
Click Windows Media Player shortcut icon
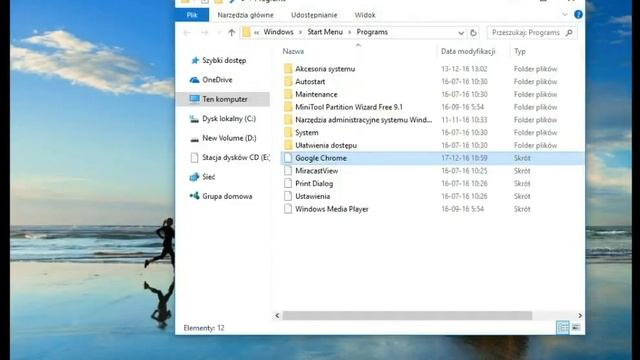pos(288,209)
